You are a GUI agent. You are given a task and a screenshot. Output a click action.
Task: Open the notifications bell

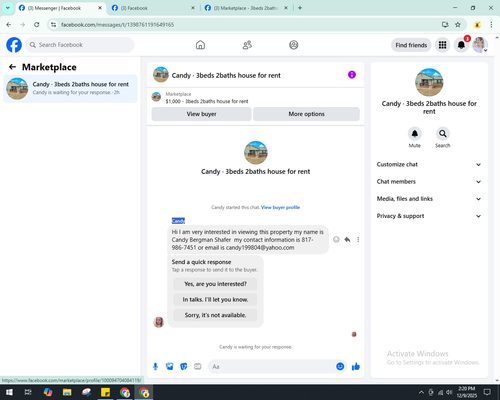(461, 45)
